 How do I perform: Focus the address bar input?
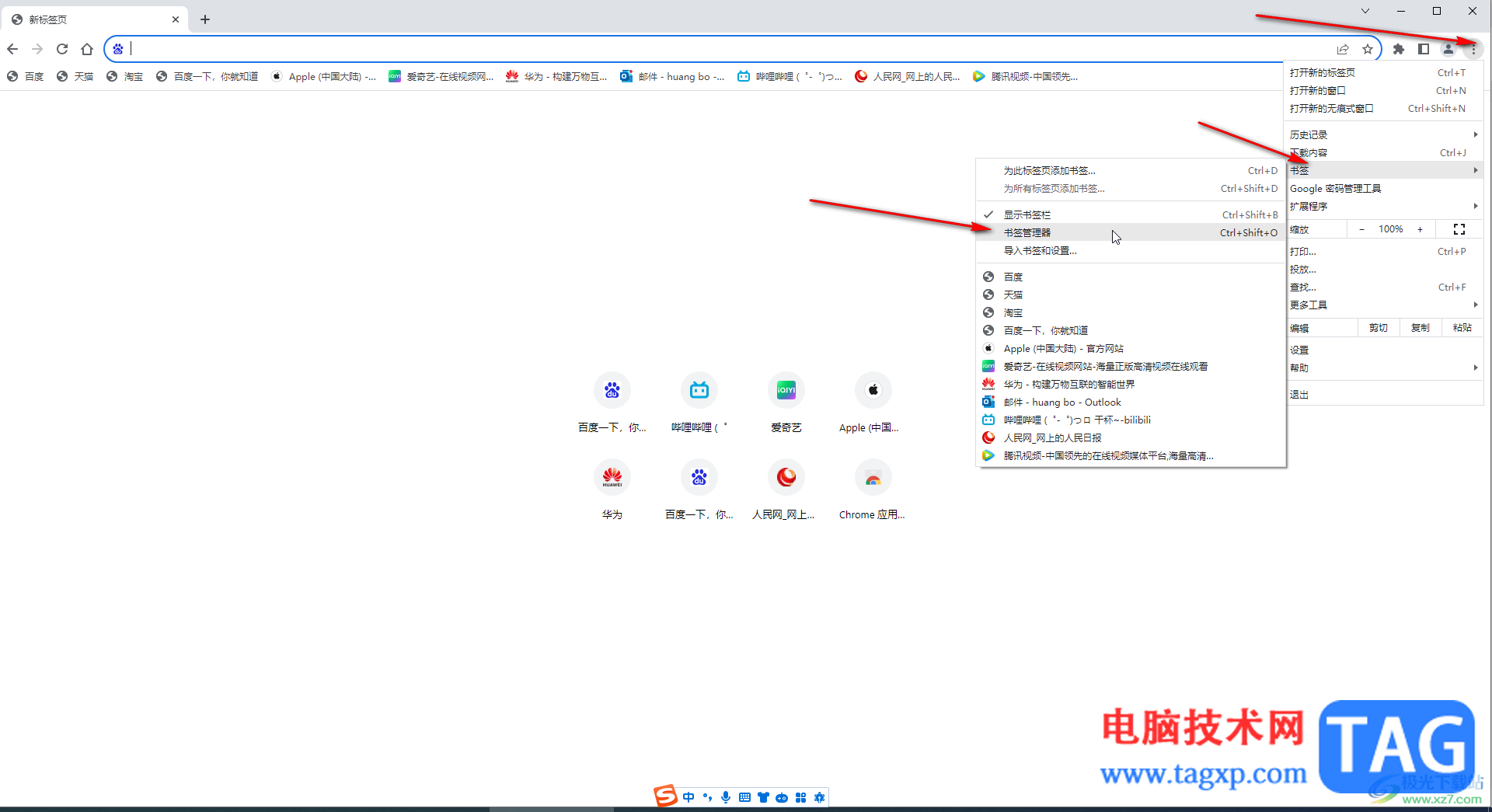click(730, 49)
